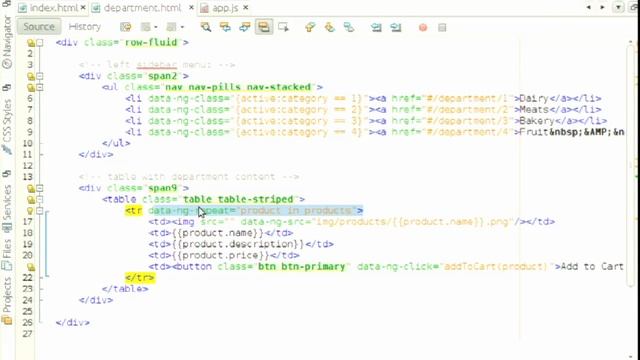Collapse the tr data-ng-repeat fold

pos(40,211)
